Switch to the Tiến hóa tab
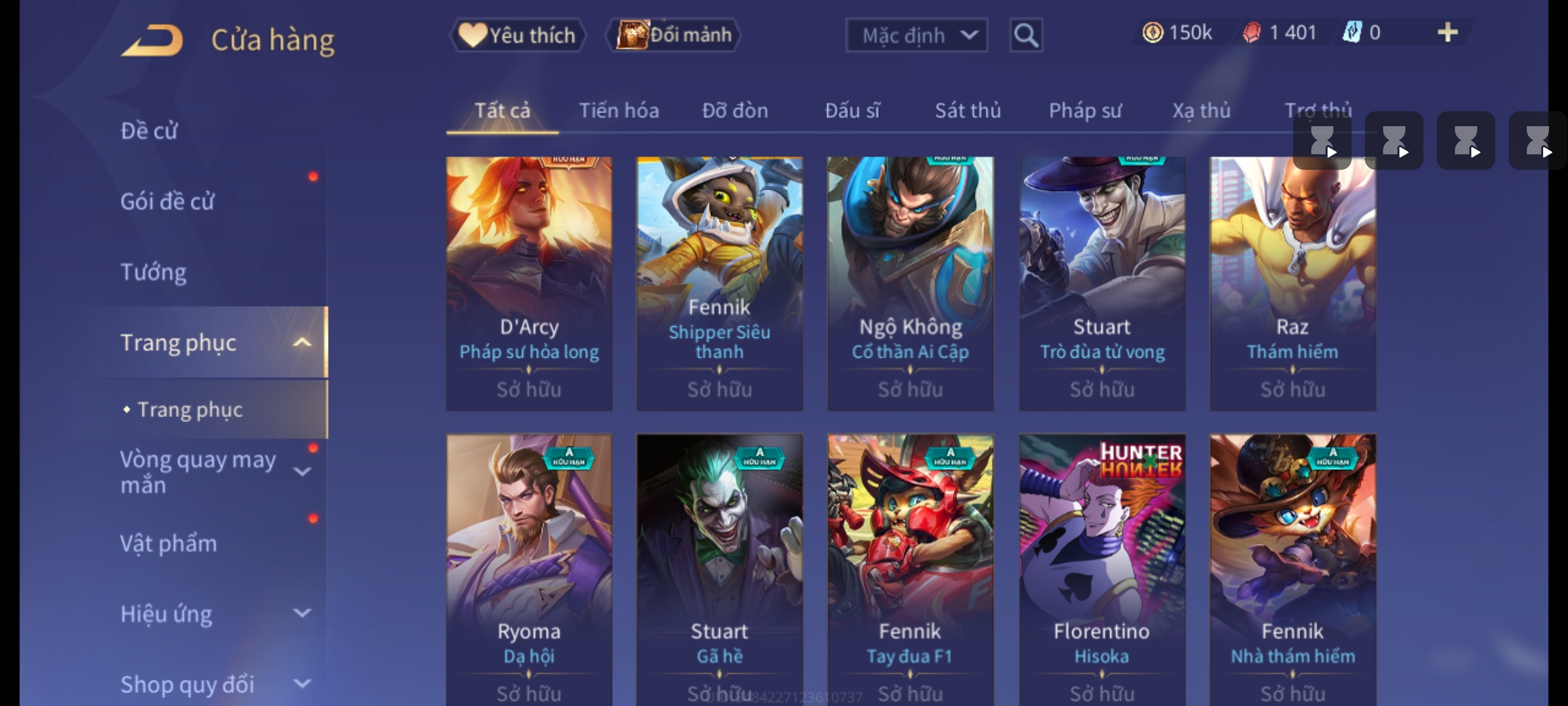 click(619, 110)
